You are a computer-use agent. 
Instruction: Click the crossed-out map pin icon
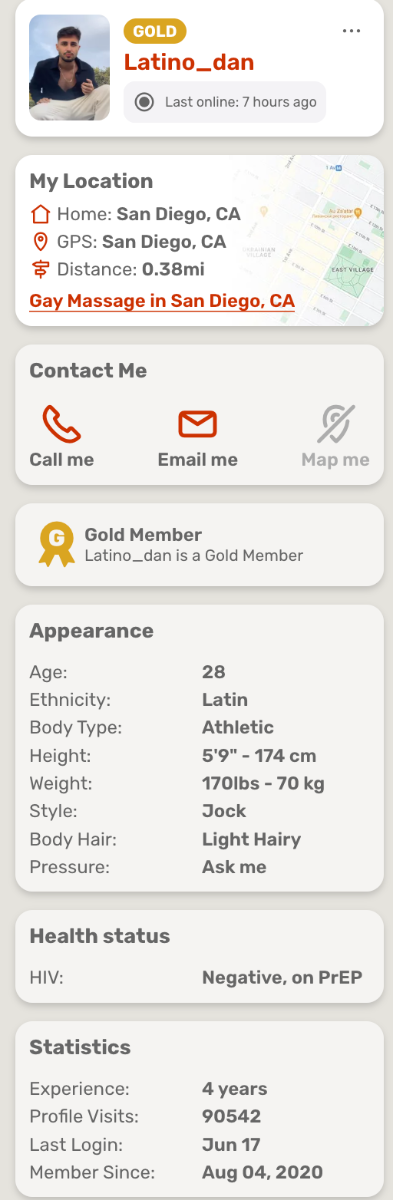point(336,424)
